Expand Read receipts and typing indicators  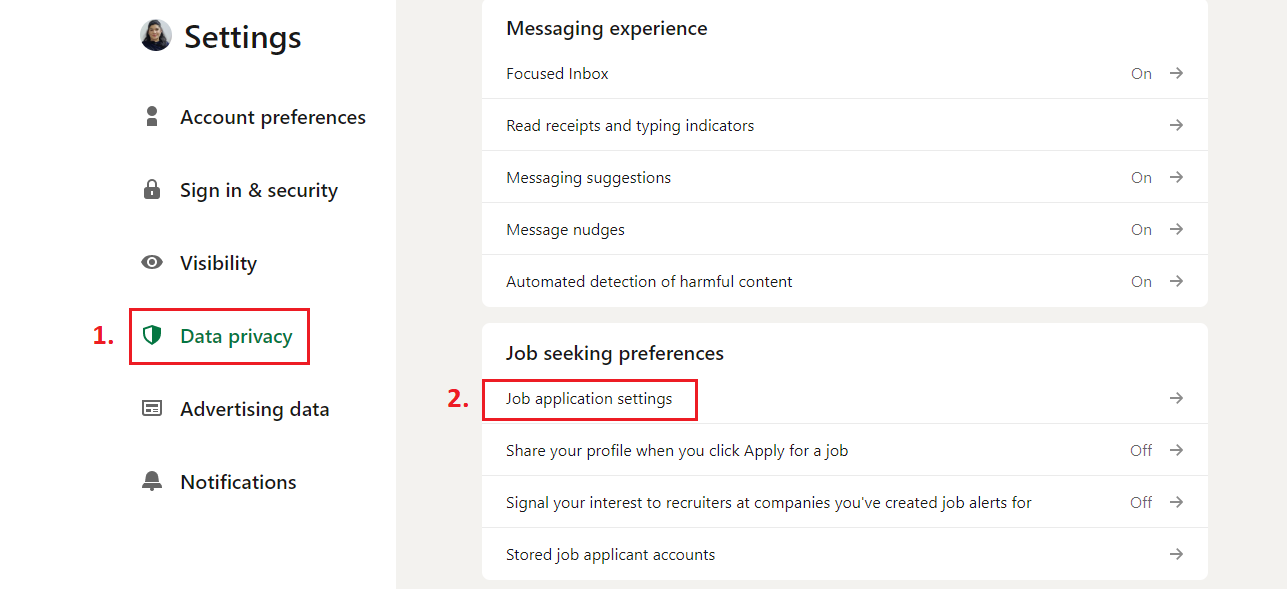pos(1176,124)
